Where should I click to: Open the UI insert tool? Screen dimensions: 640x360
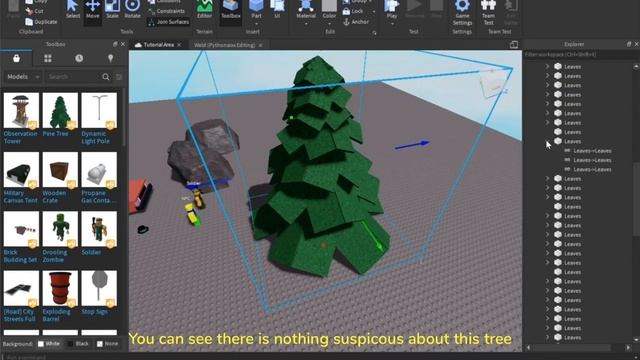point(277,9)
